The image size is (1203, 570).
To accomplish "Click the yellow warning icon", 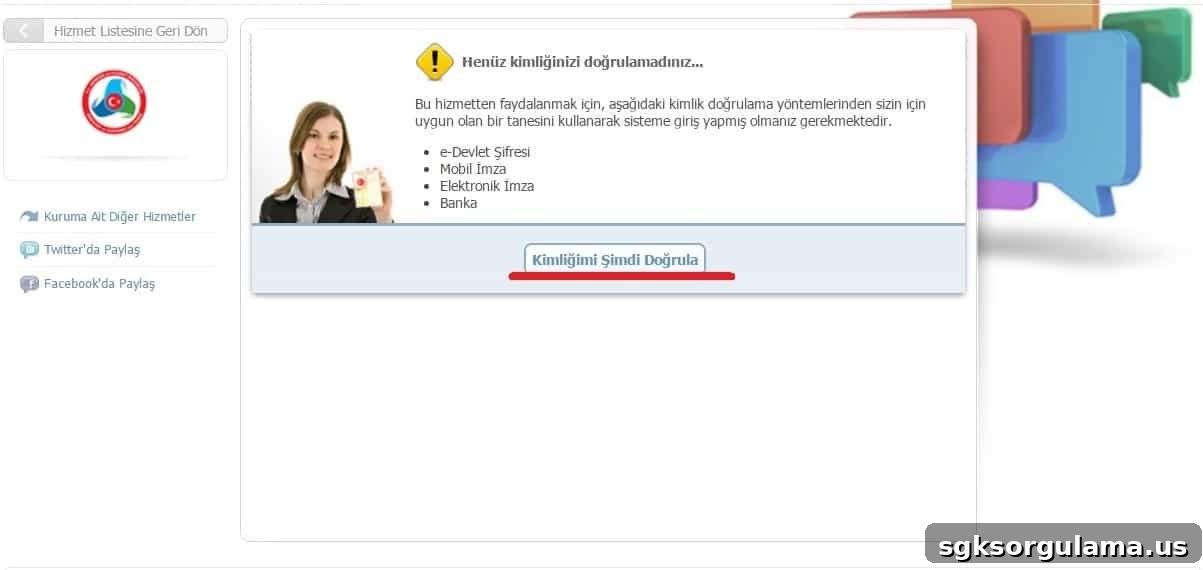I will point(434,61).
